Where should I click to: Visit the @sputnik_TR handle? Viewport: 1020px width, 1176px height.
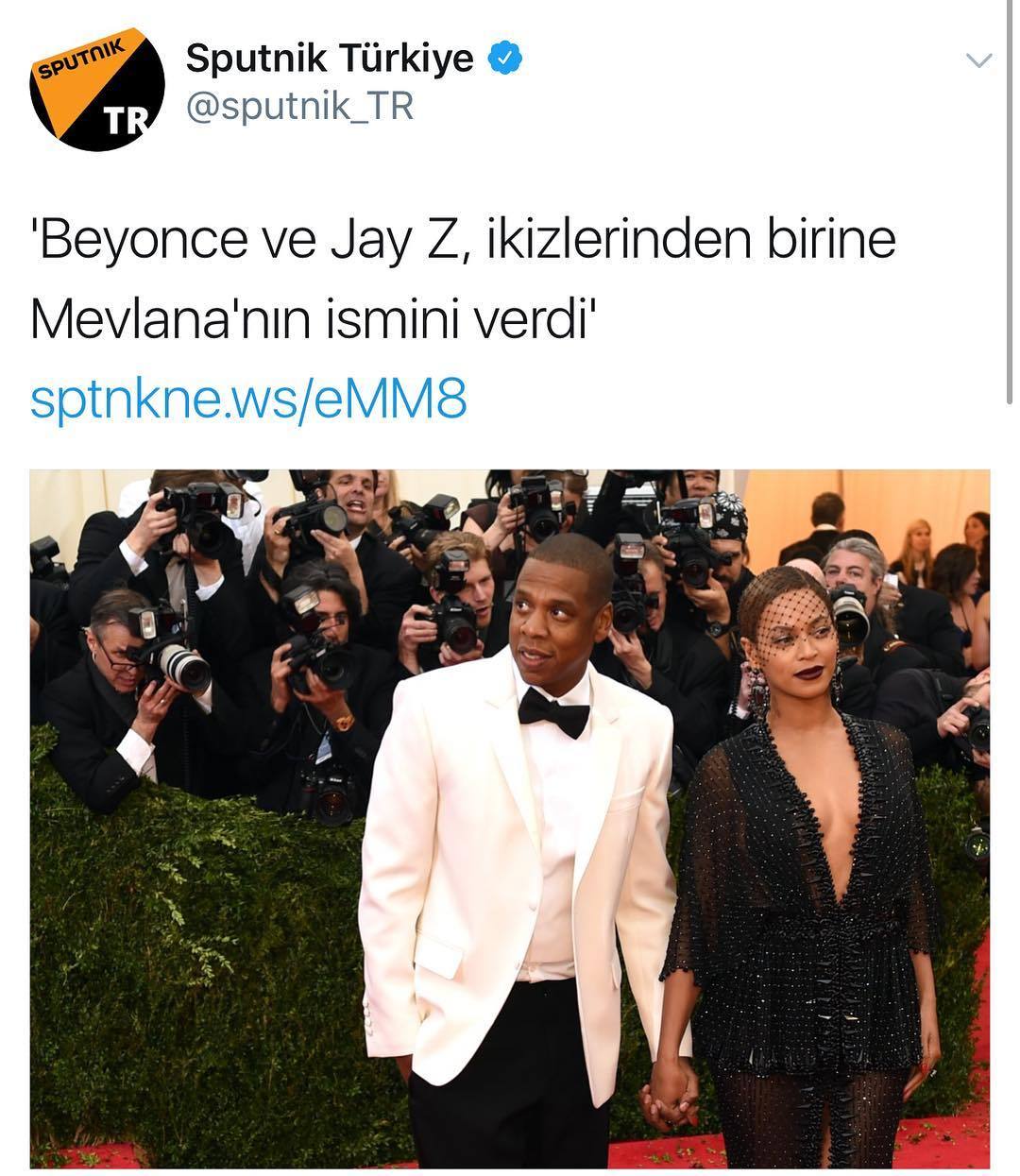tap(299, 107)
